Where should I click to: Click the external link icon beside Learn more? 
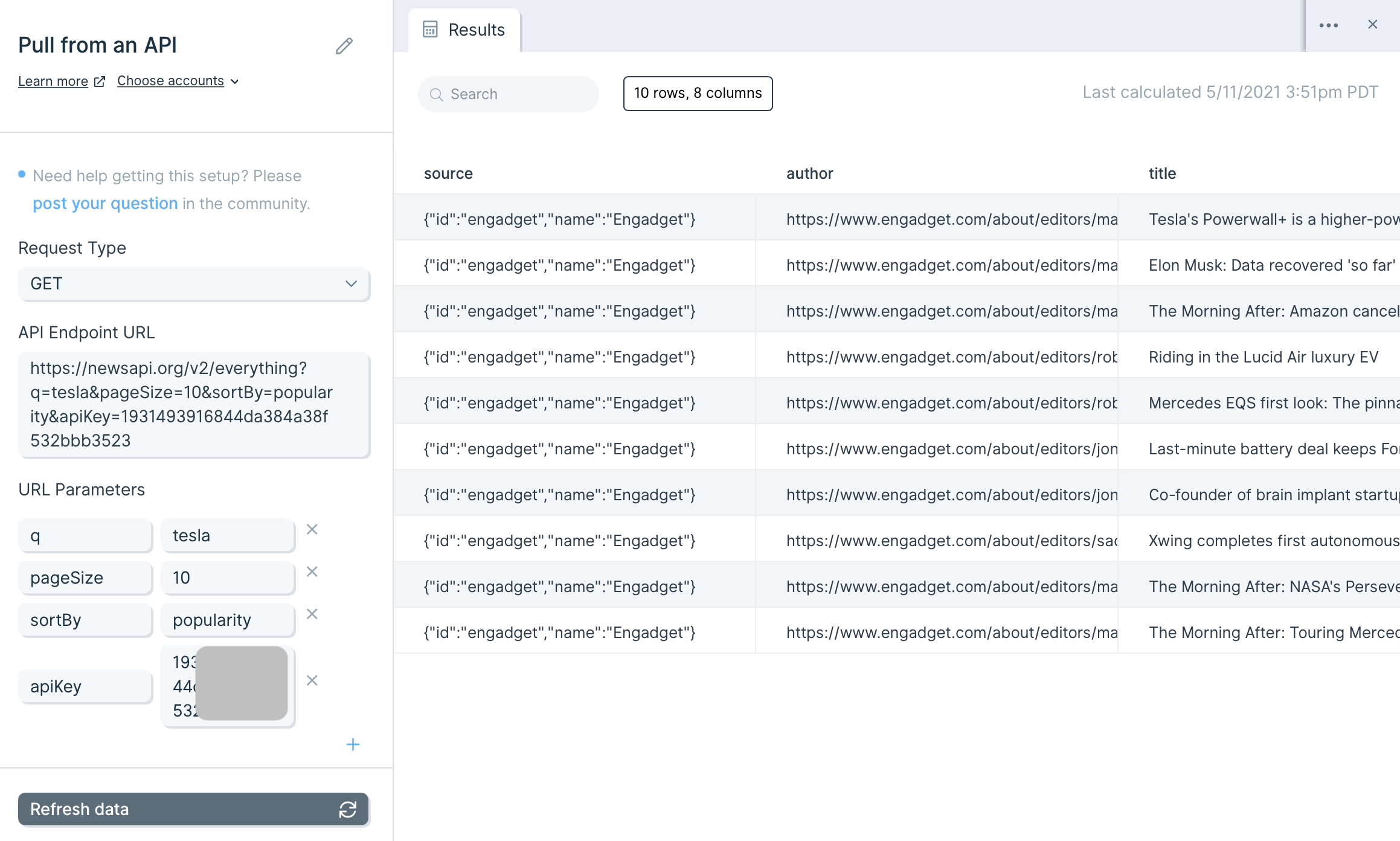100,82
